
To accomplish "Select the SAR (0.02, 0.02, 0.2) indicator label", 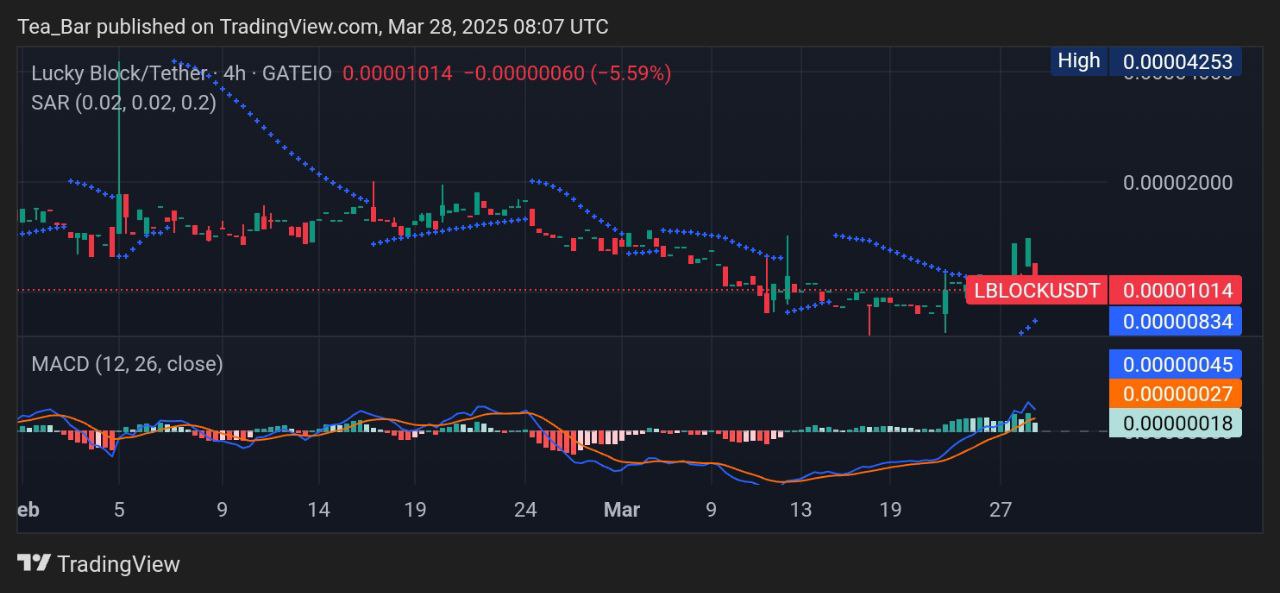I will 124,102.
